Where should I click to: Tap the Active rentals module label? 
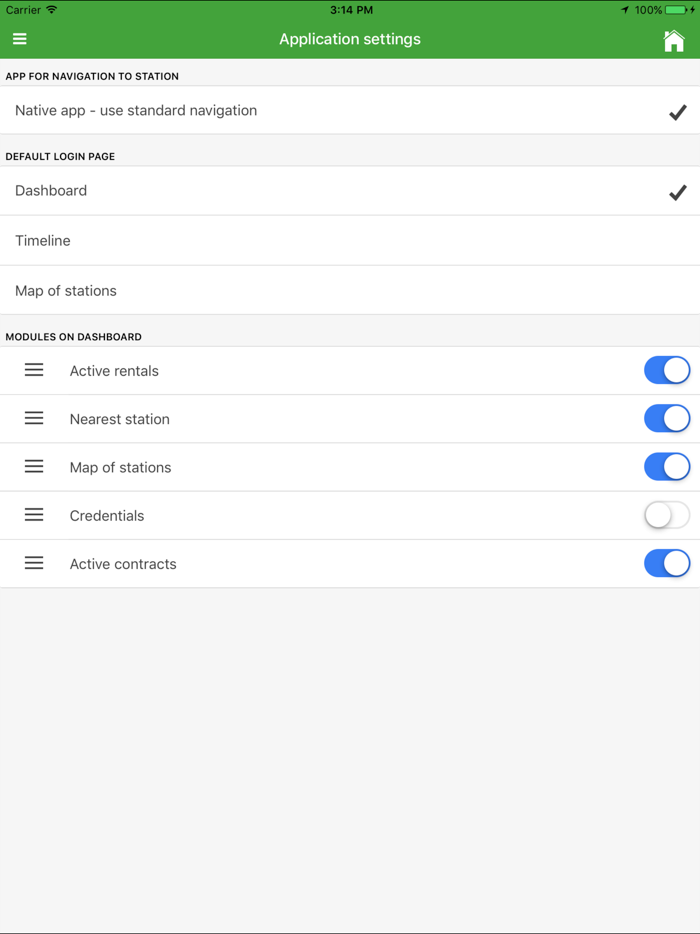114,371
